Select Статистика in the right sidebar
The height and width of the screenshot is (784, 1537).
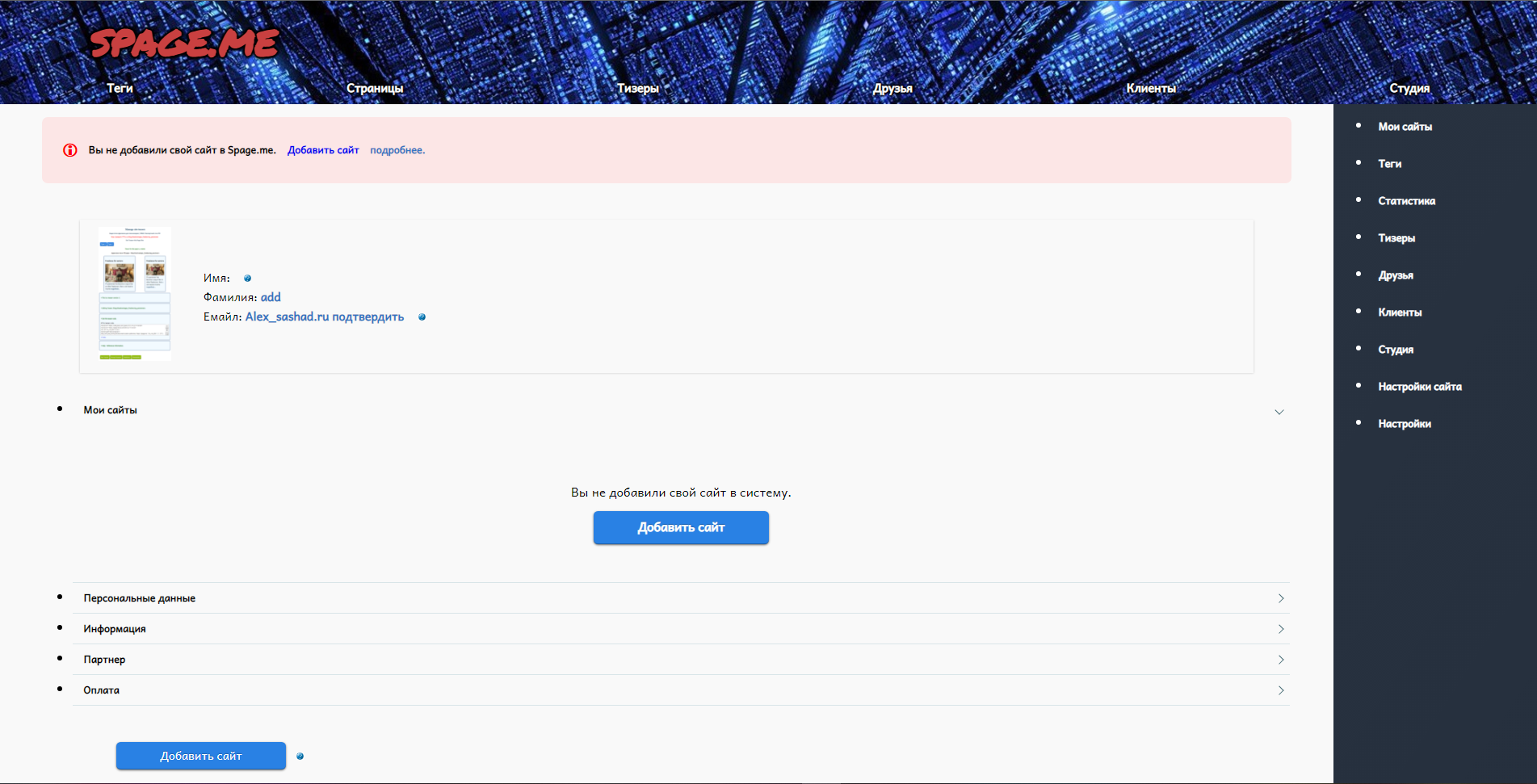coord(1407,201)
